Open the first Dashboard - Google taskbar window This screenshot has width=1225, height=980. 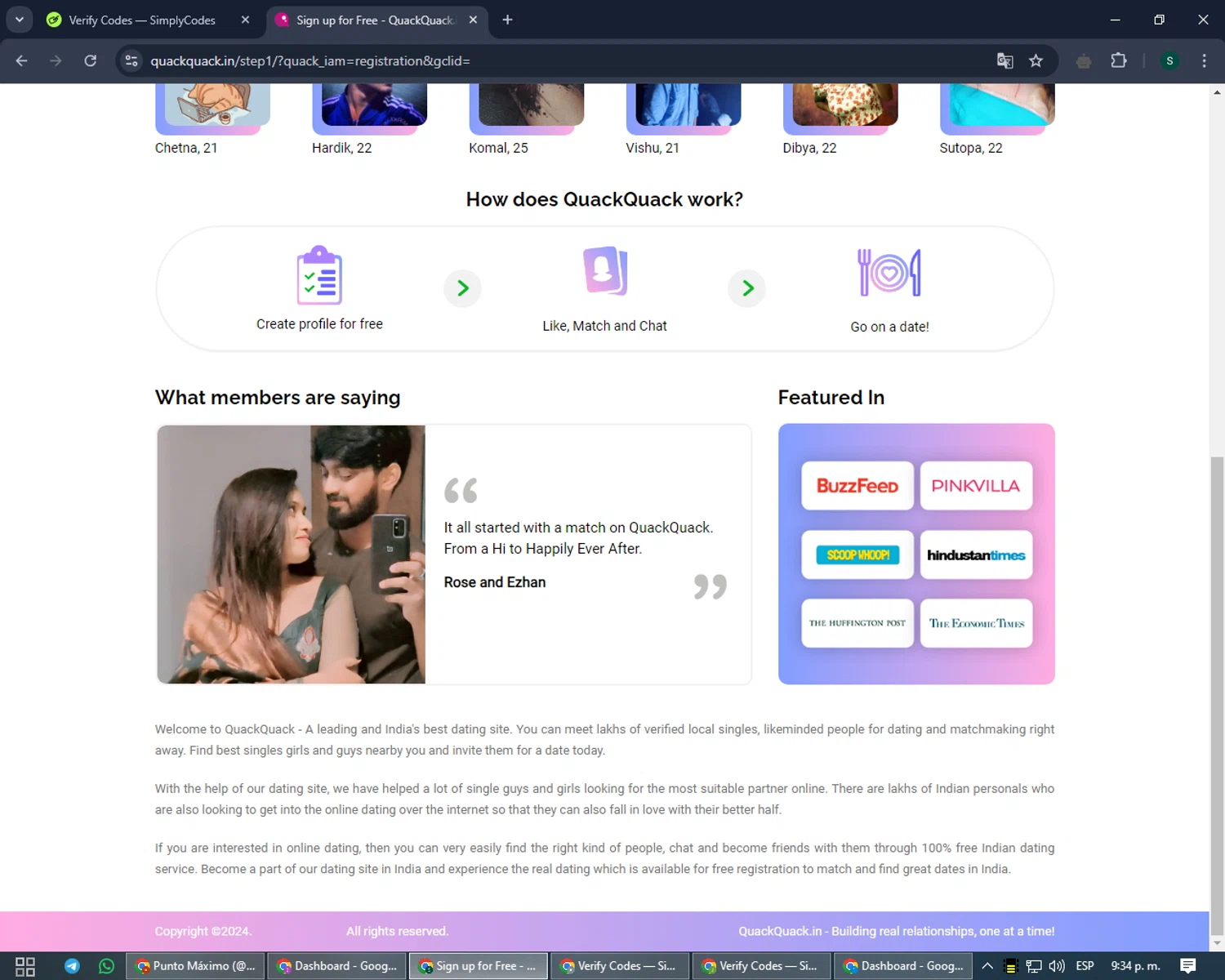pyautogui.click(x=337, y=966)
